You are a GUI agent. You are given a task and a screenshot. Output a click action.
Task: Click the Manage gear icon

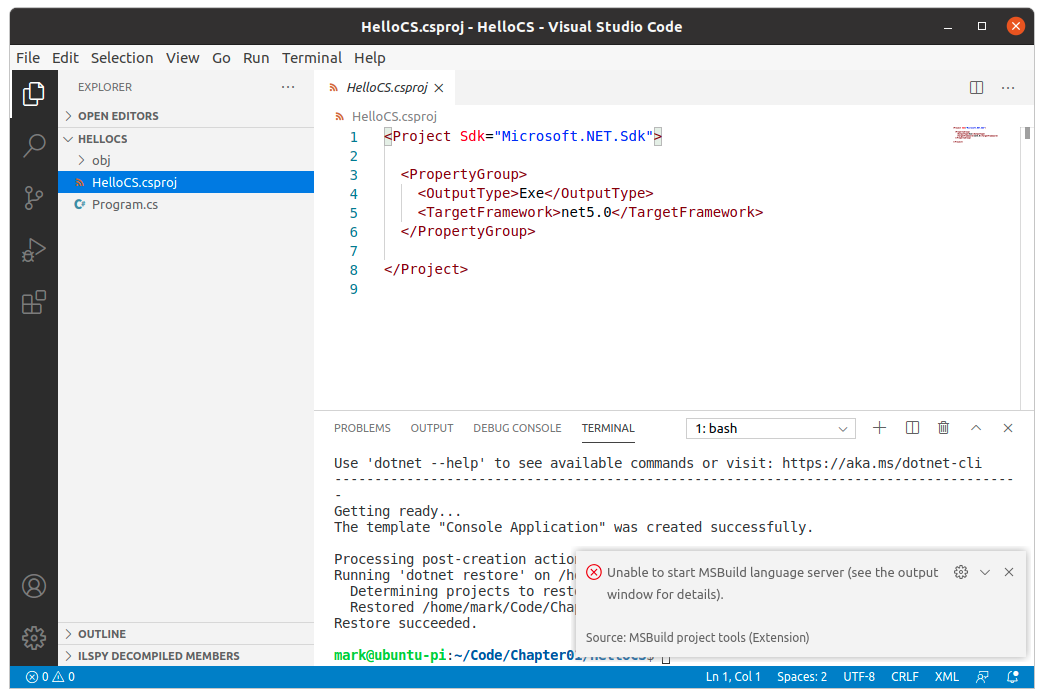pyautogui.click(x=34, y=637)
